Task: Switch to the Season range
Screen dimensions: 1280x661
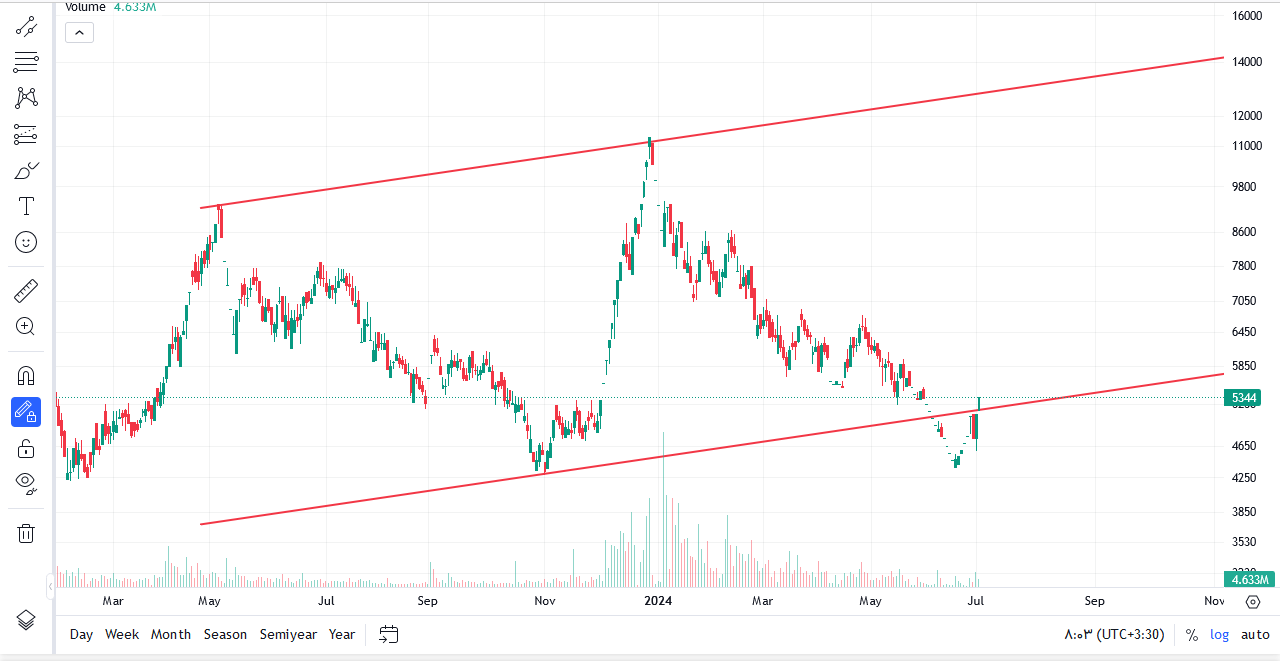Action: tap(225, 634)
